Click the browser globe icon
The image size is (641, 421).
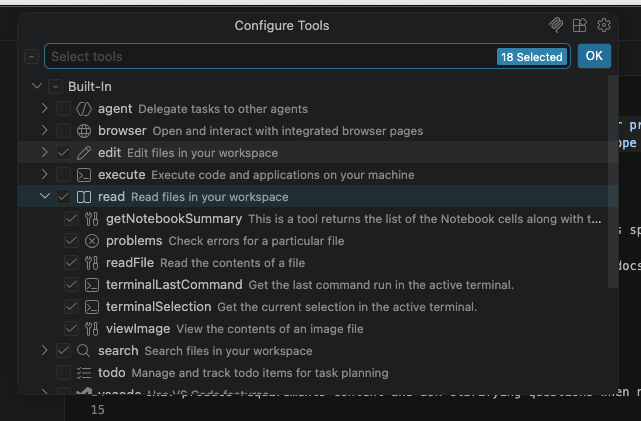tap(84, 131)
